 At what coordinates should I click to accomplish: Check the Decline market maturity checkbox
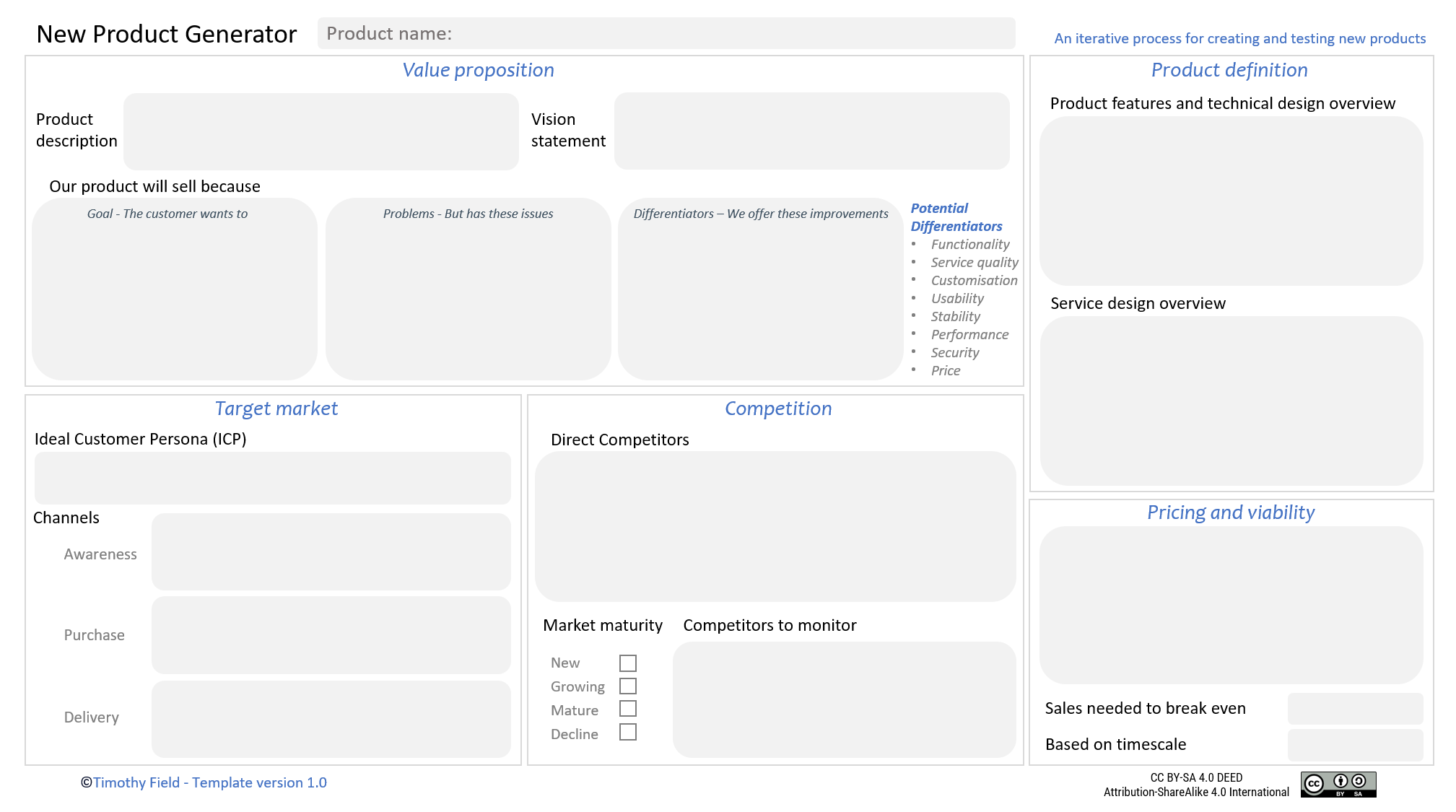tap(628, 733)
